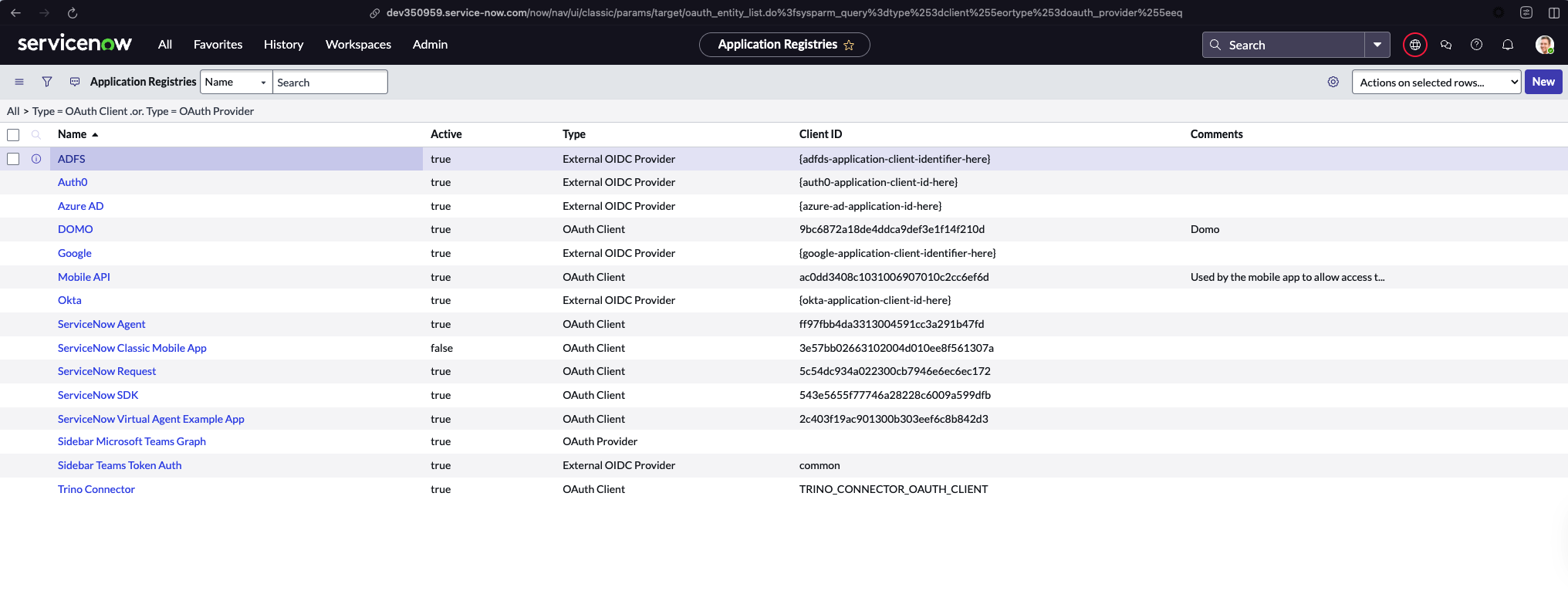Viewport: 1568px width, 601px height.
Task: Click the browser forward arrow
Action: (44, 13)
